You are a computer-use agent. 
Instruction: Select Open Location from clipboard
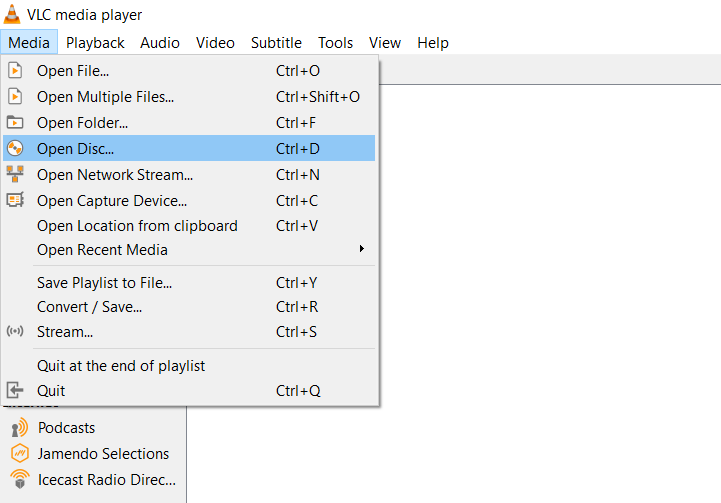tap(137, 226)
